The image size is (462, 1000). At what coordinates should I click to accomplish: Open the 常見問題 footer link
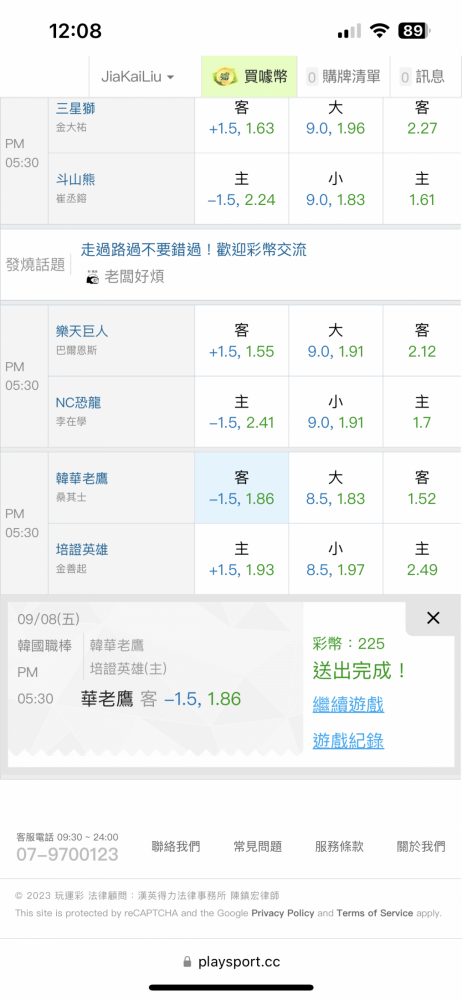pyautogui.click(x=257, y=847)
